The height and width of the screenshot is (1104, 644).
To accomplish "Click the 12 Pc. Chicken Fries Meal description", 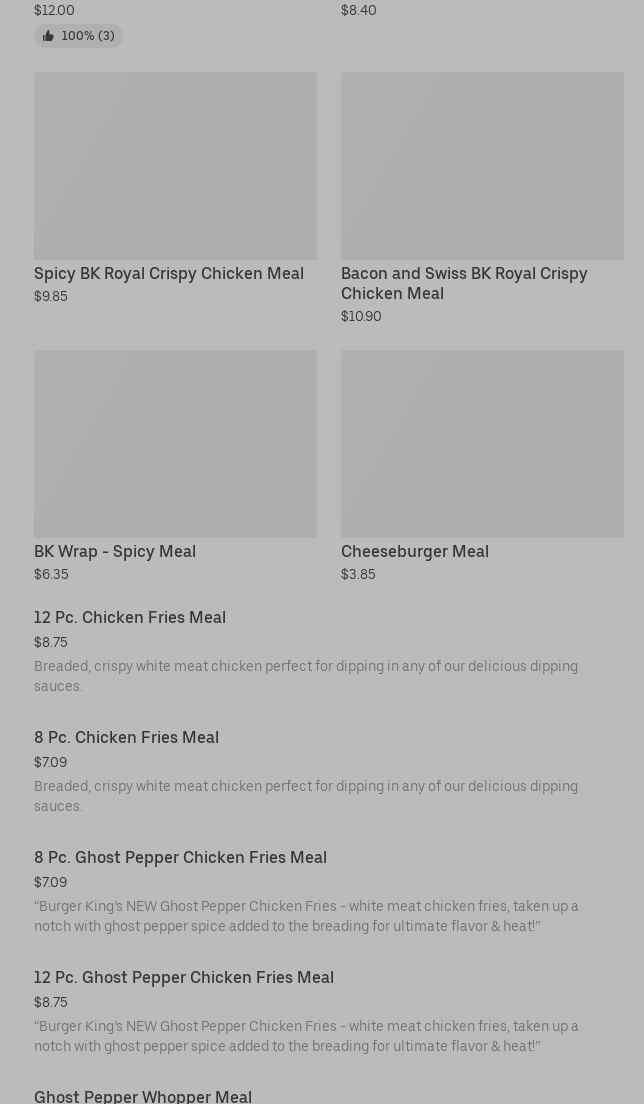I will click(x=306, y=676).
